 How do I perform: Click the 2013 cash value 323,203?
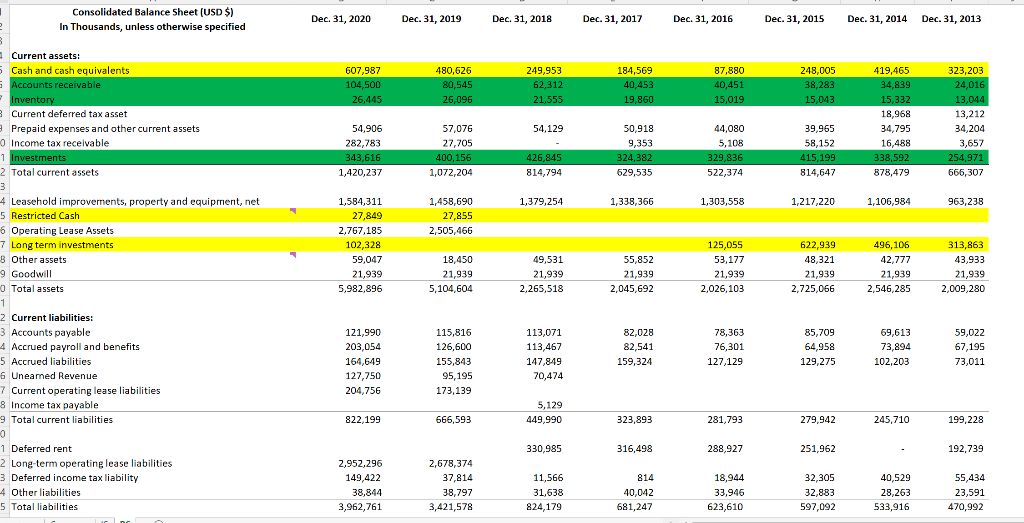(967, 71)
